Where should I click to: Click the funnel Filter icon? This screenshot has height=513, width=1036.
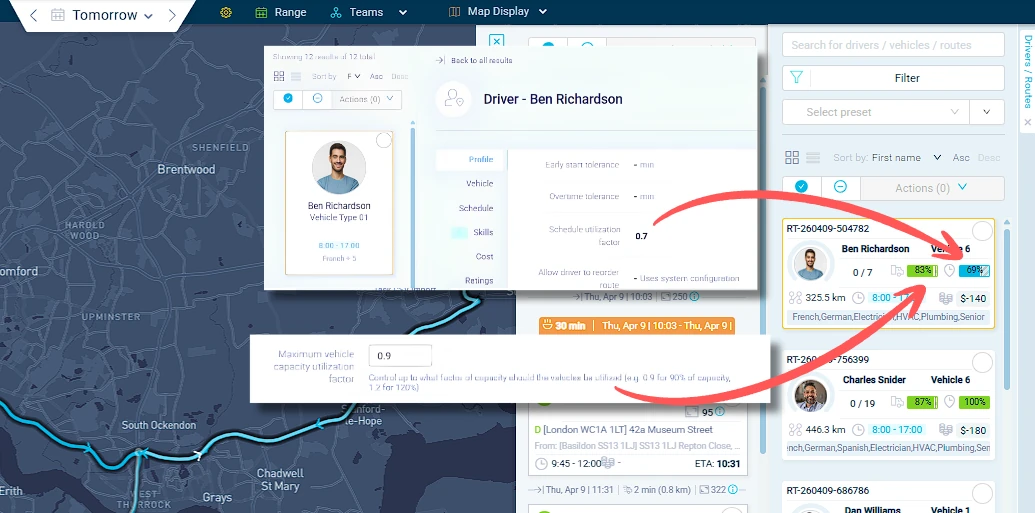click(x=796, y=78)
